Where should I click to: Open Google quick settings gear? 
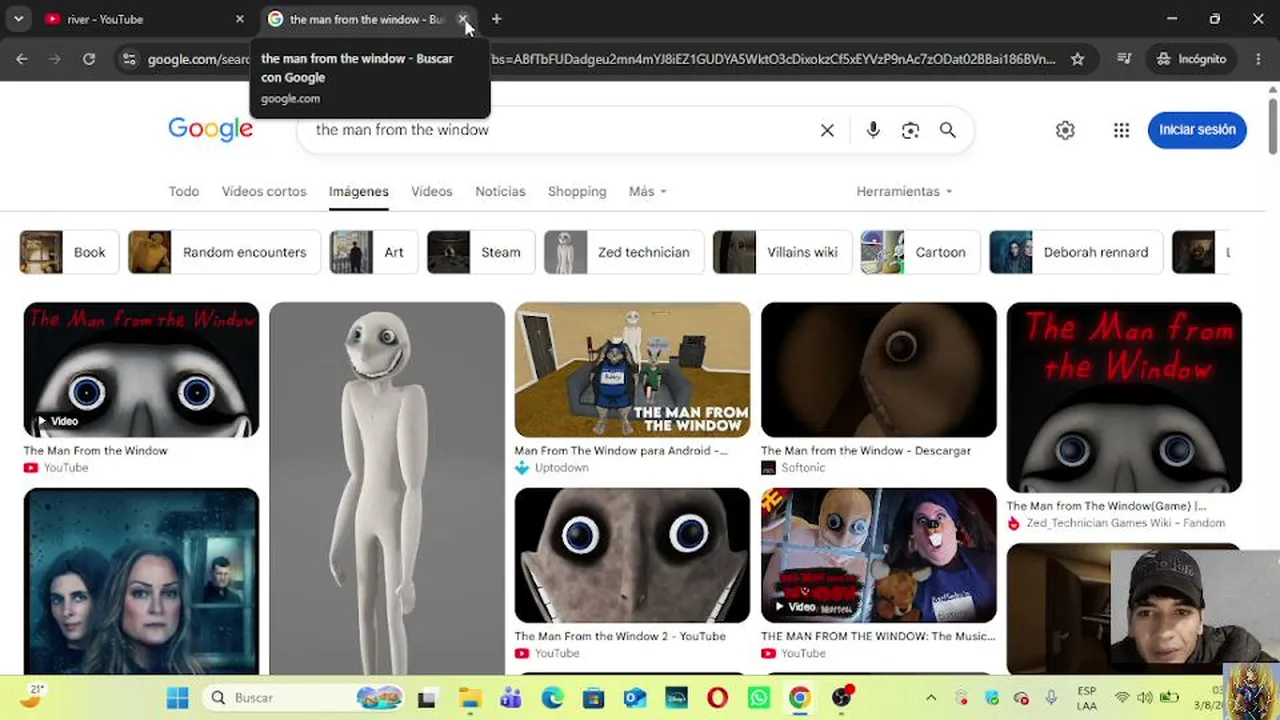[x=1065, y=130]
